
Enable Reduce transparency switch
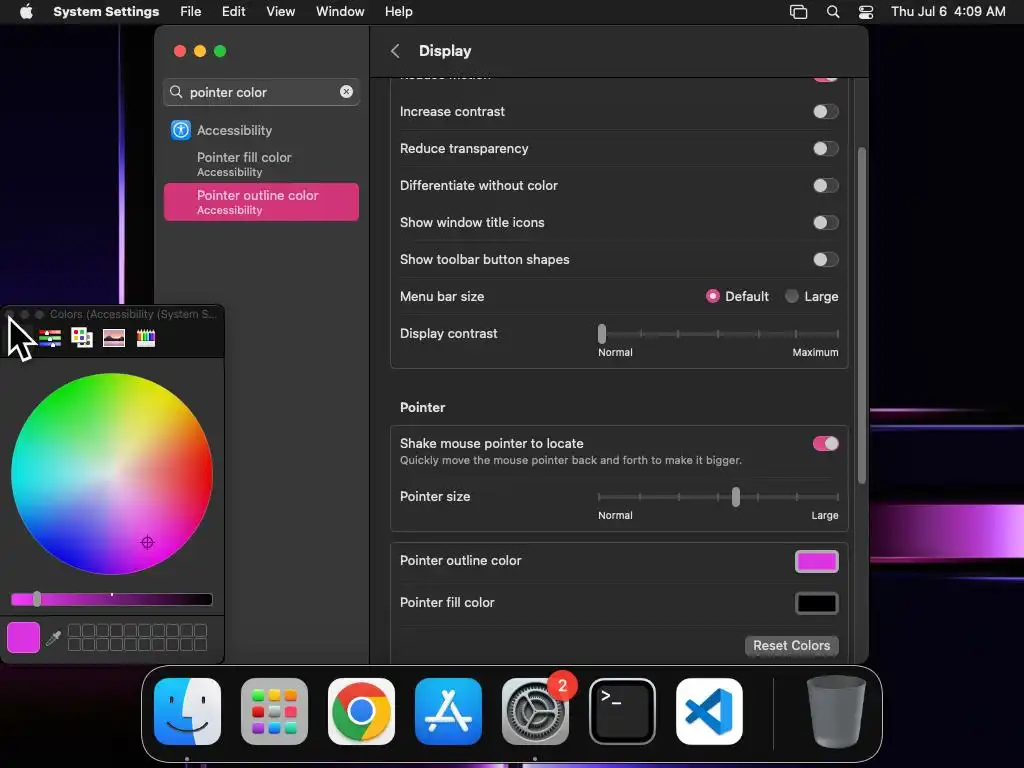click(x=825, y=148)
